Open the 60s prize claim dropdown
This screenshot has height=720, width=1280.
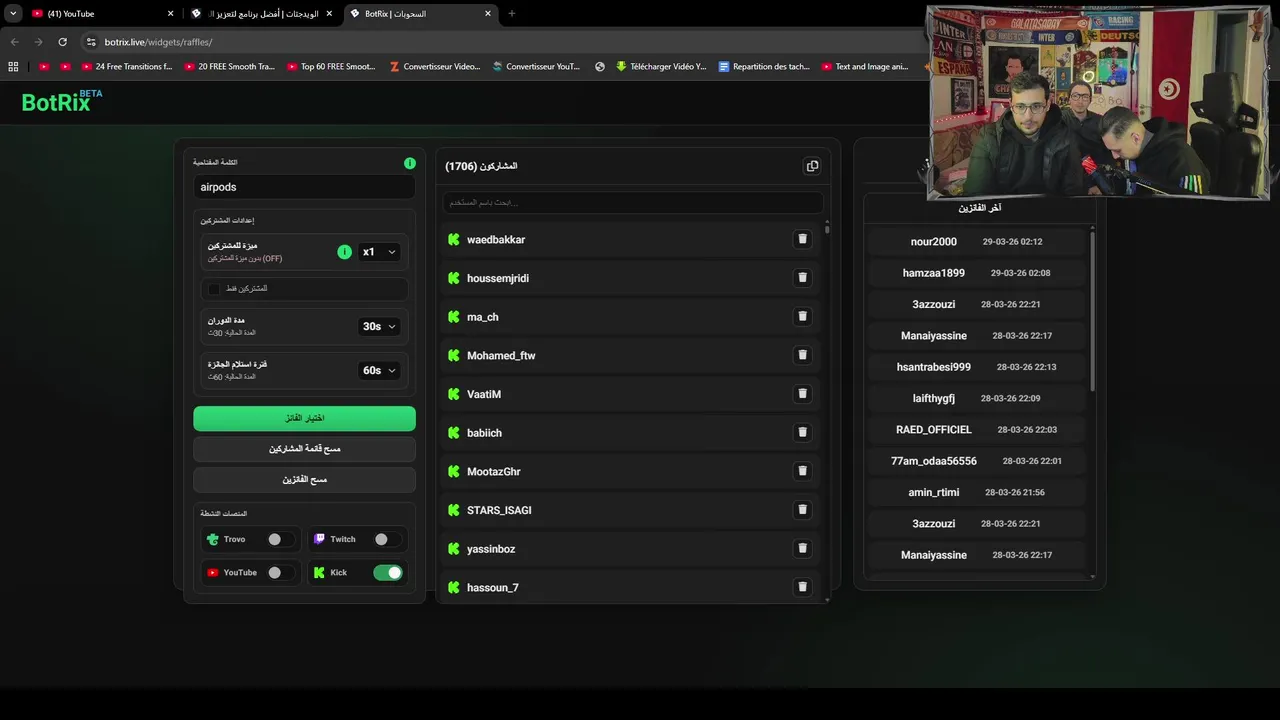click(379, 370)
